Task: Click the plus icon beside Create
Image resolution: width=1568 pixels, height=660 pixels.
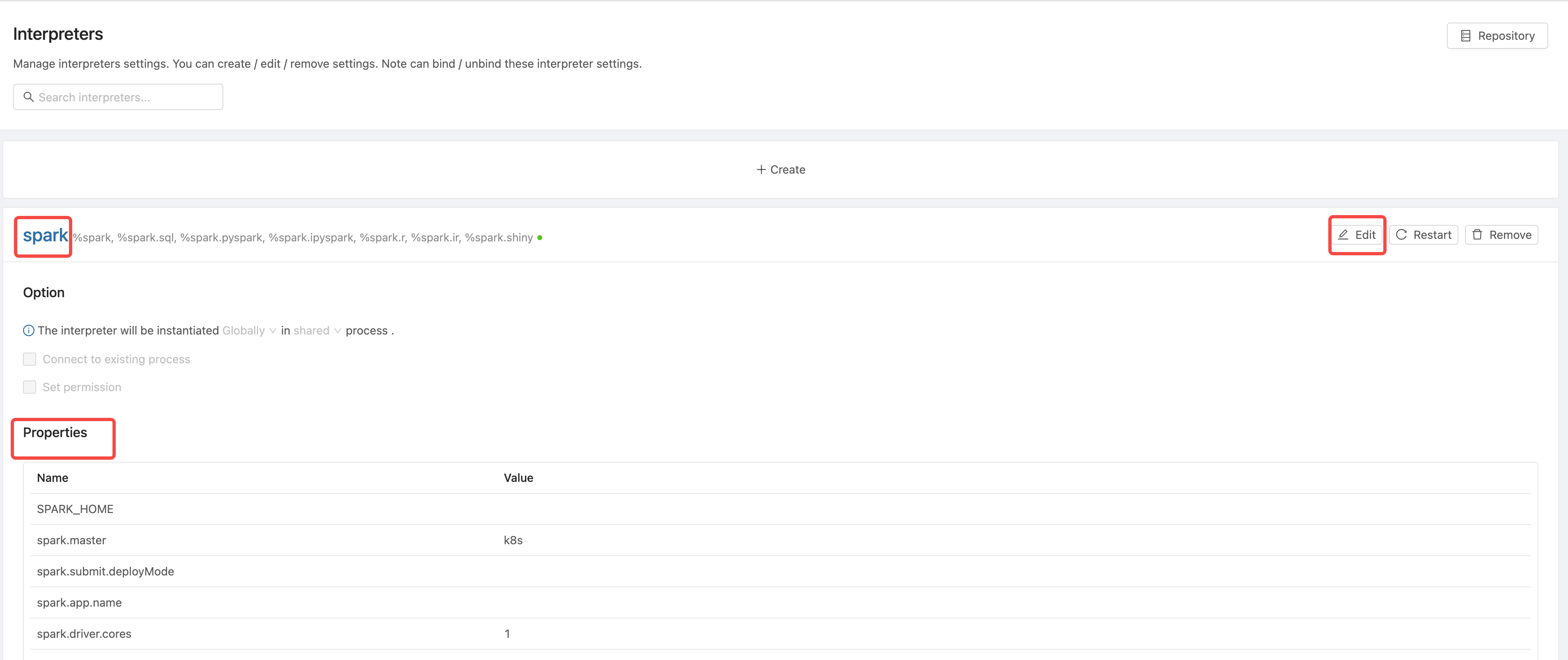Action: point(761,169)
